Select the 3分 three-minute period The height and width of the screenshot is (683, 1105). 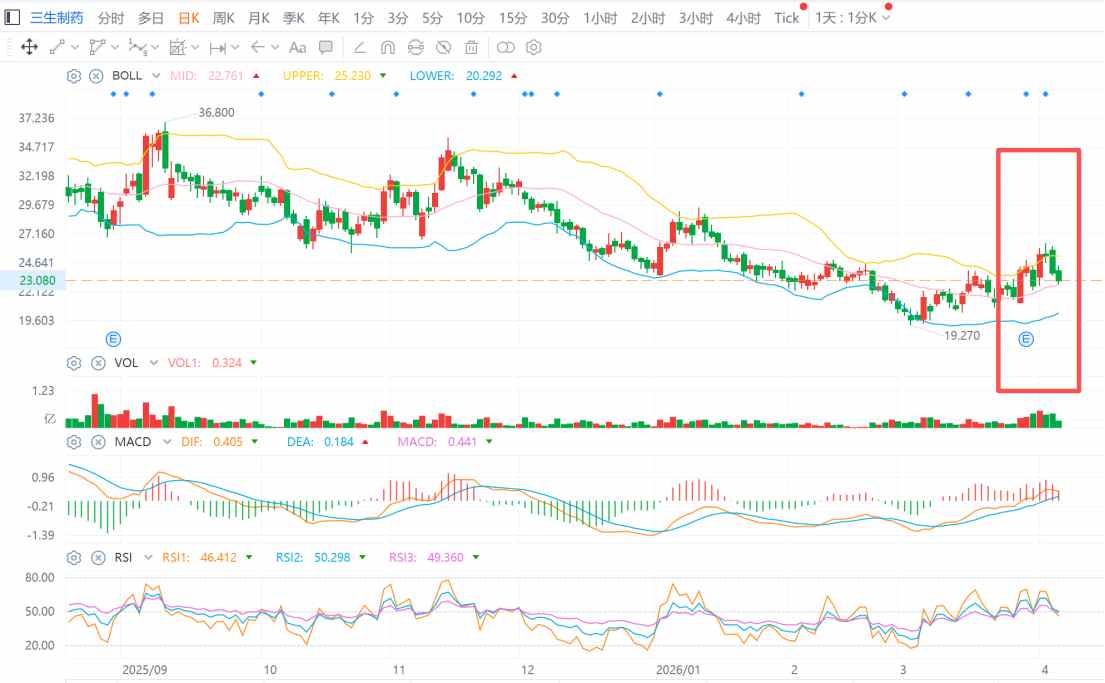[x=397, y=18]
